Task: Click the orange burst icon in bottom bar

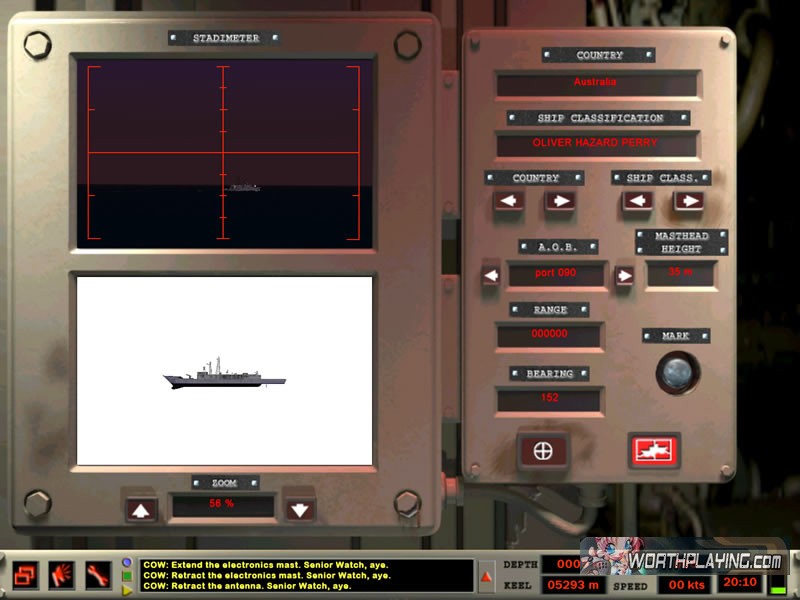Action: coord(62,575)
